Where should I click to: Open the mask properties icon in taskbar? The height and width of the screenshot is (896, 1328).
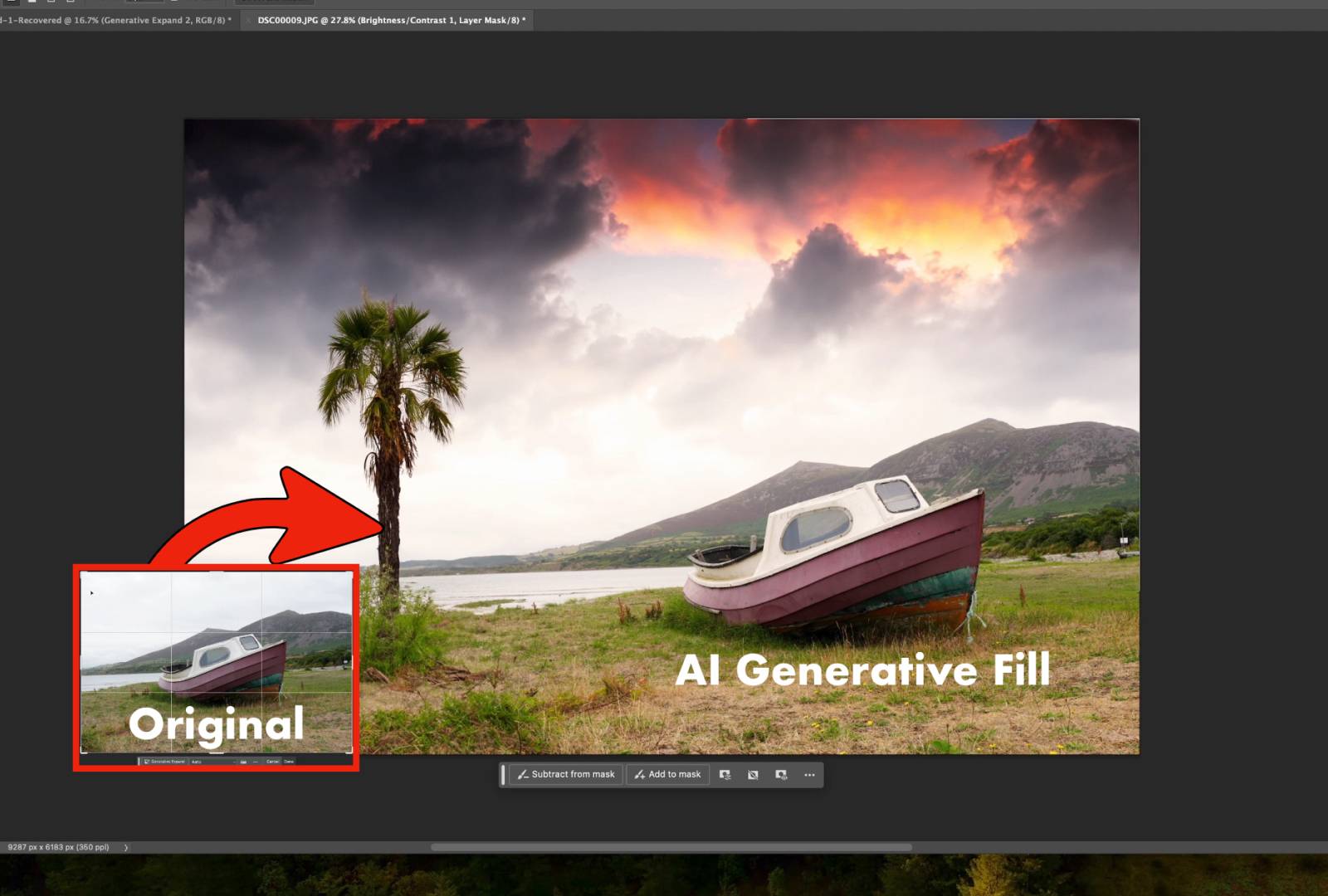(x=781, y=775)
